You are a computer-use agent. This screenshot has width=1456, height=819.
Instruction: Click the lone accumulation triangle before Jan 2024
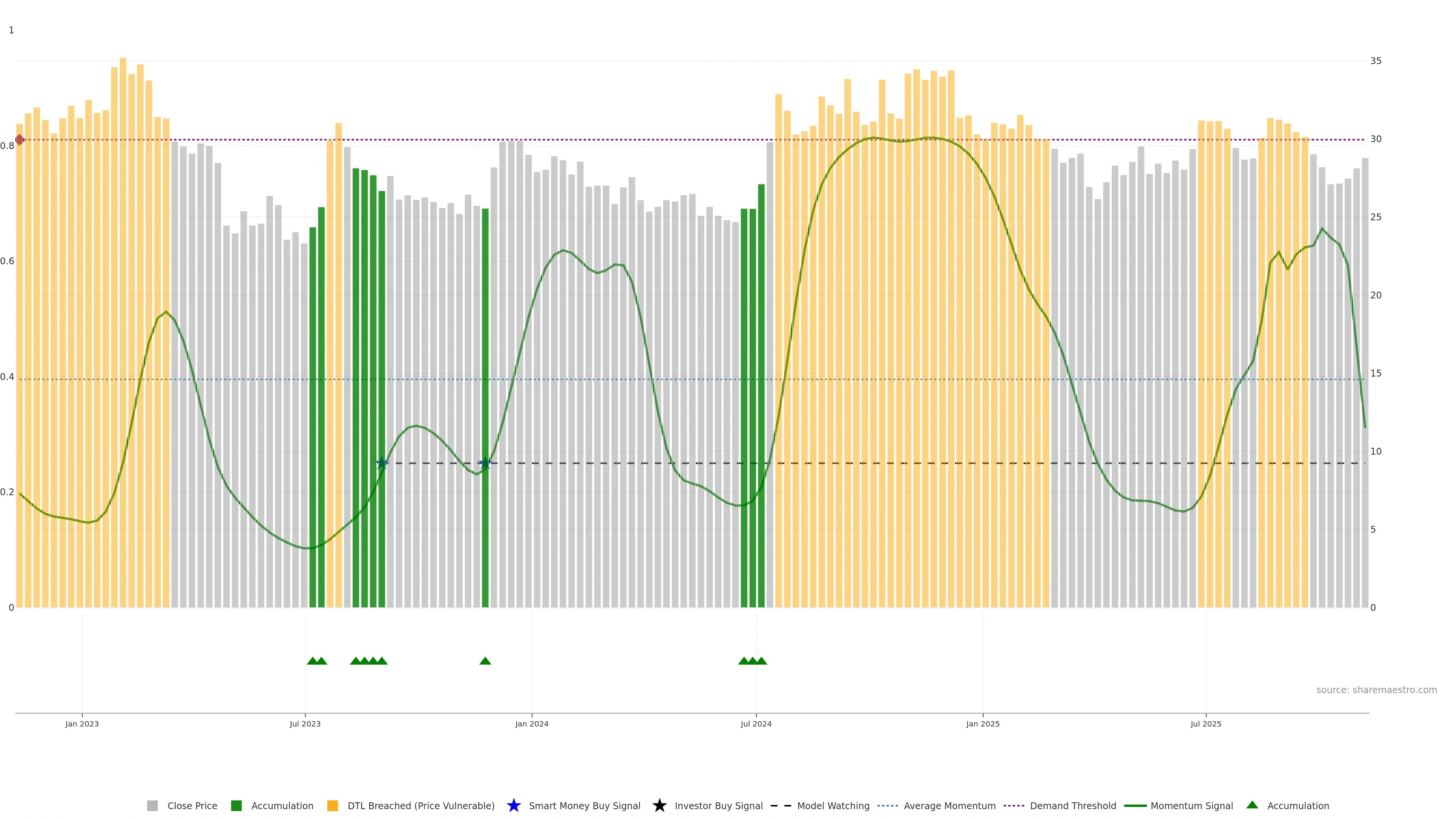click(485, 661)
